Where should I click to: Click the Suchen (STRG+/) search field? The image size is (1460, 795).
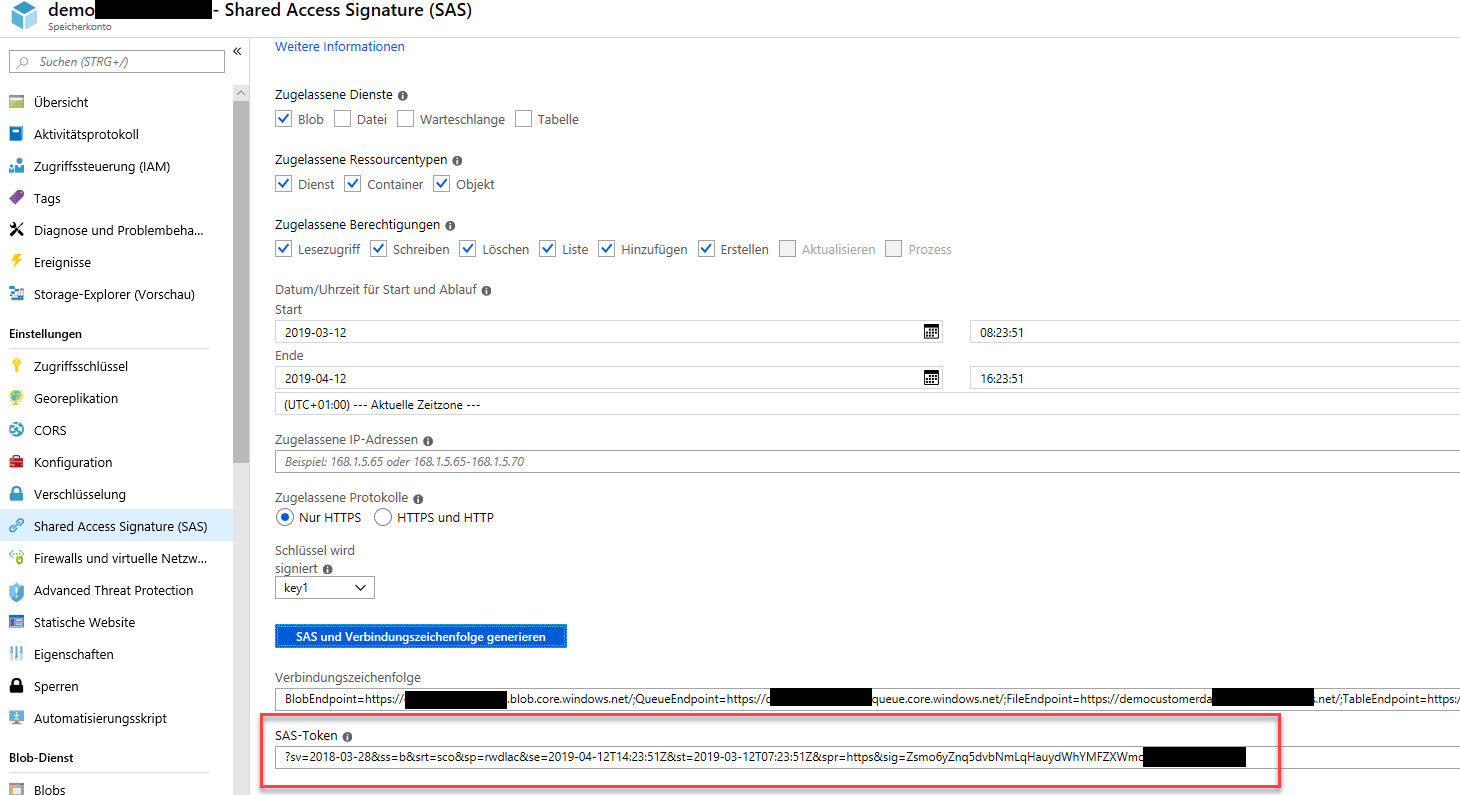(x=116, y=61)
